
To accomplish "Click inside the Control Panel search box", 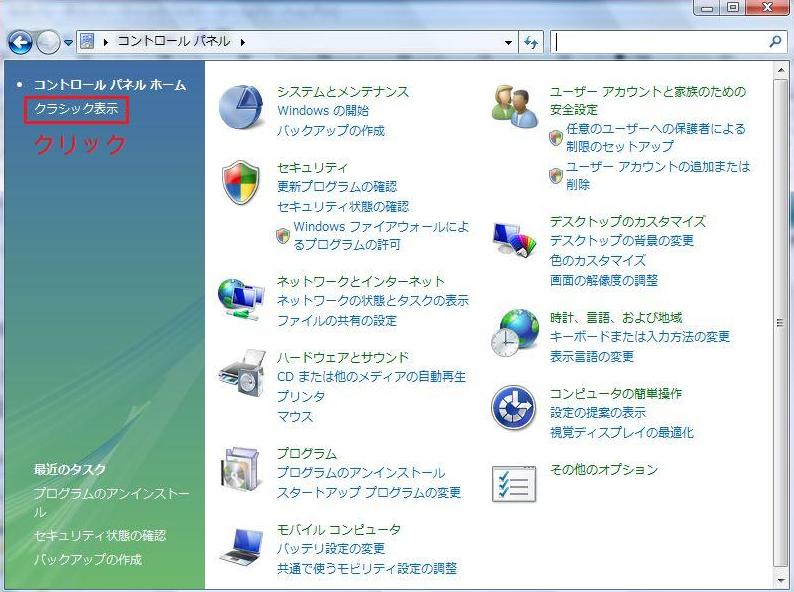I will [x=660, y=42].
